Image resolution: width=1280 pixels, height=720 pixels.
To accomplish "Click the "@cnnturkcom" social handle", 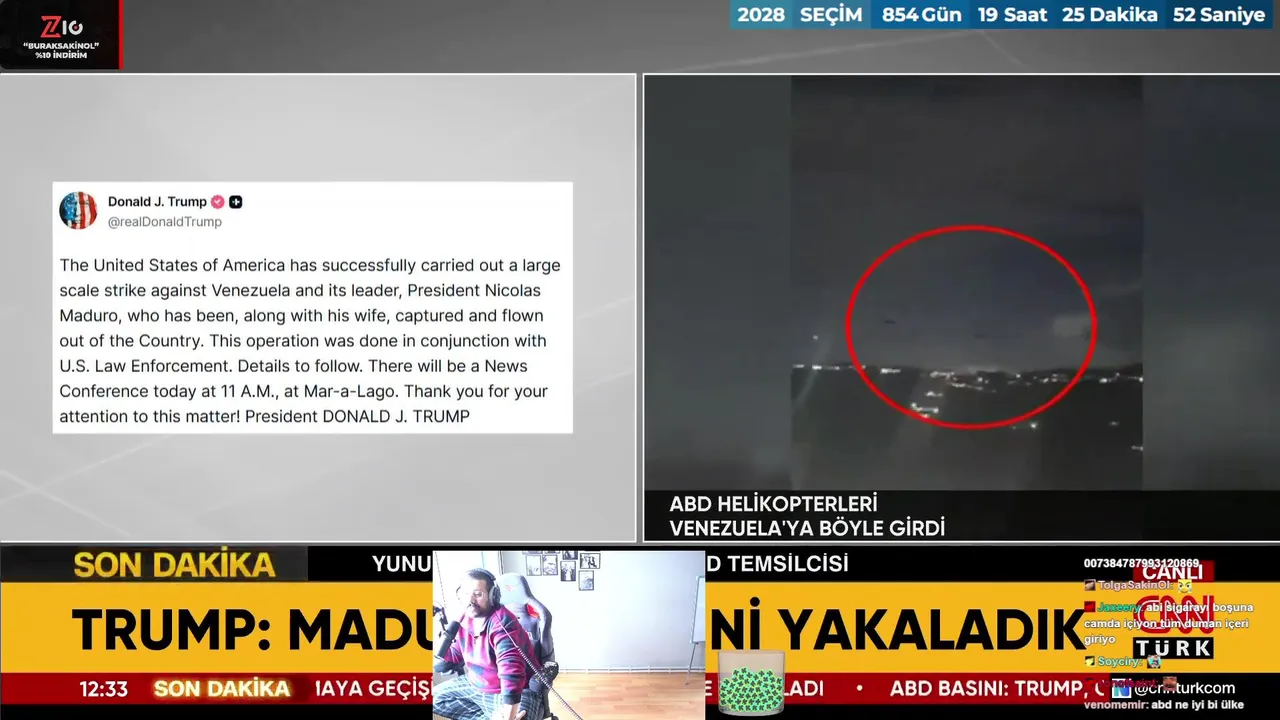I will pyautogui.click(x=1185, y=688).
